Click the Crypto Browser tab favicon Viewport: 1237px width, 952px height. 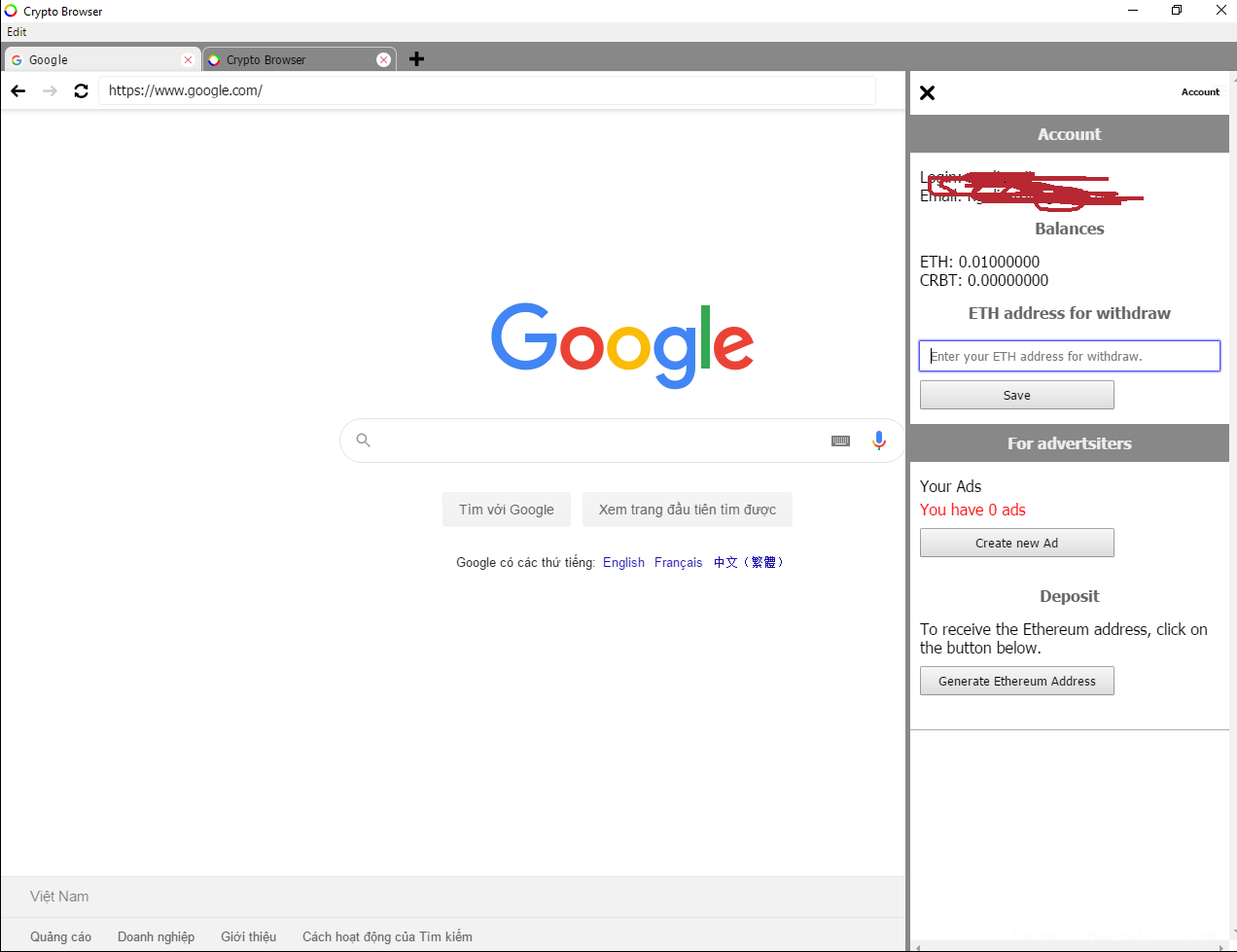point(214,59)
